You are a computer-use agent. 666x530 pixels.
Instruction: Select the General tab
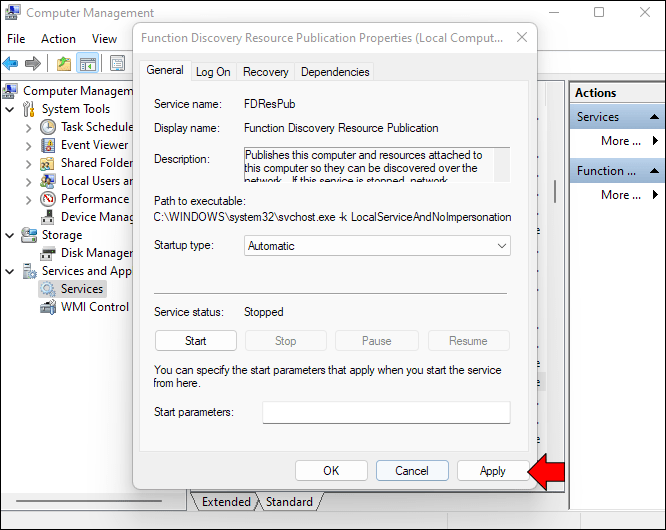[x=165, y=70]
